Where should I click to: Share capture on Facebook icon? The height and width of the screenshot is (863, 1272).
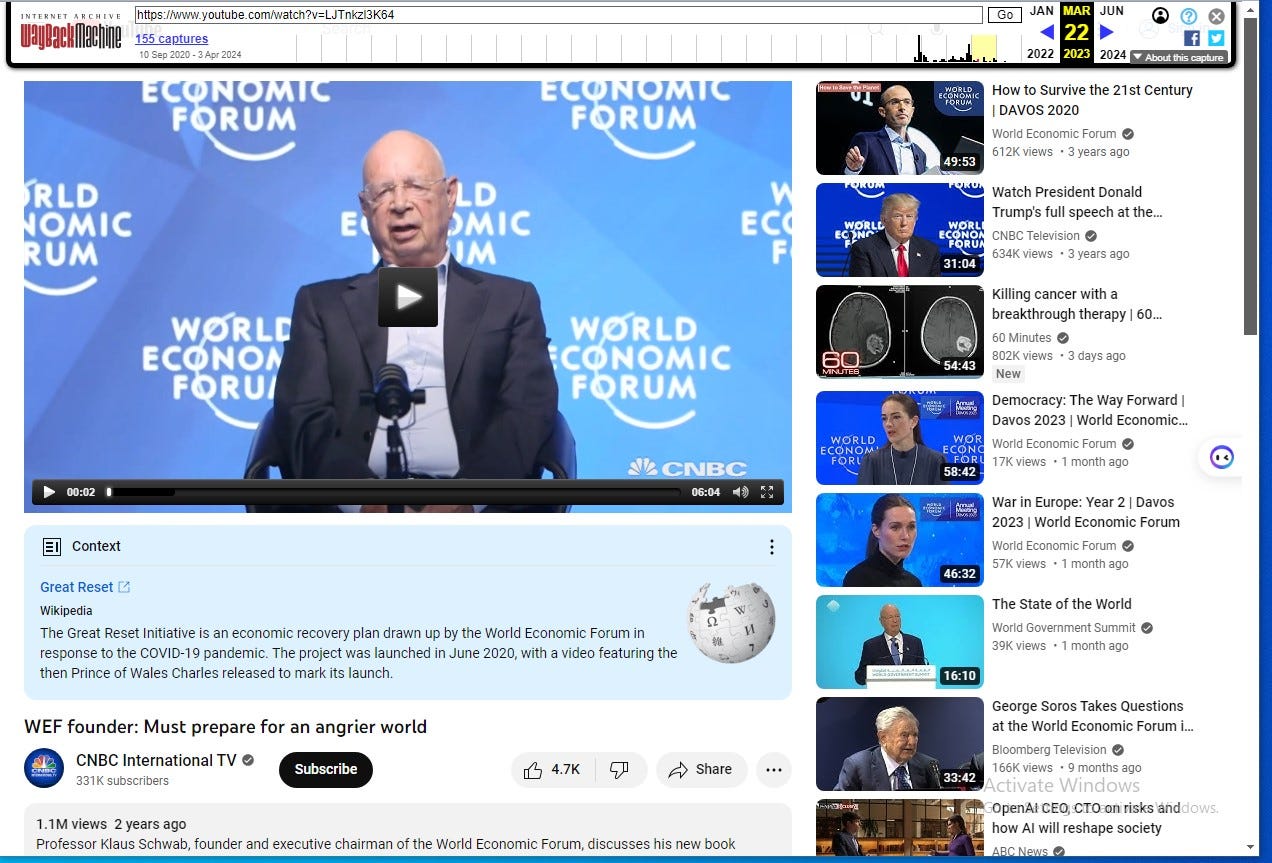click(x=1191, y=38)
